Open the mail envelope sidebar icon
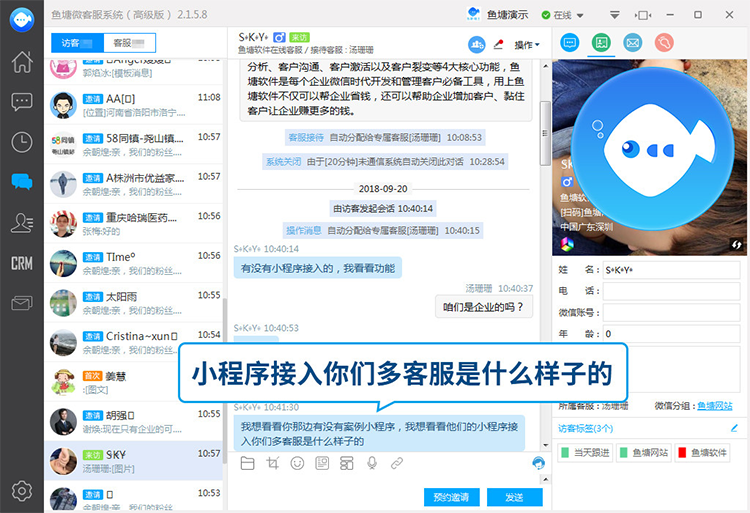The width and height of the screenshot is (750, 513). [22, 303]
